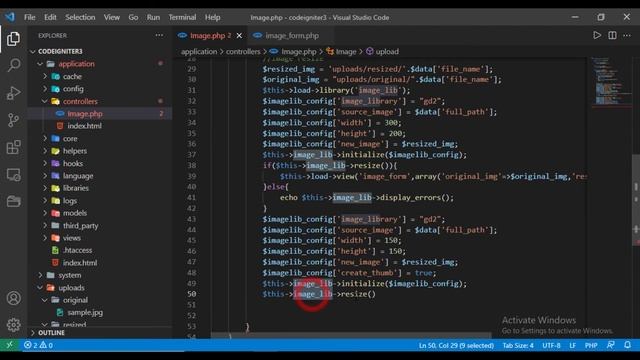Open notifications bell in status bar
This screenshot has height=360, width=640.
click(x=627, y=345)
